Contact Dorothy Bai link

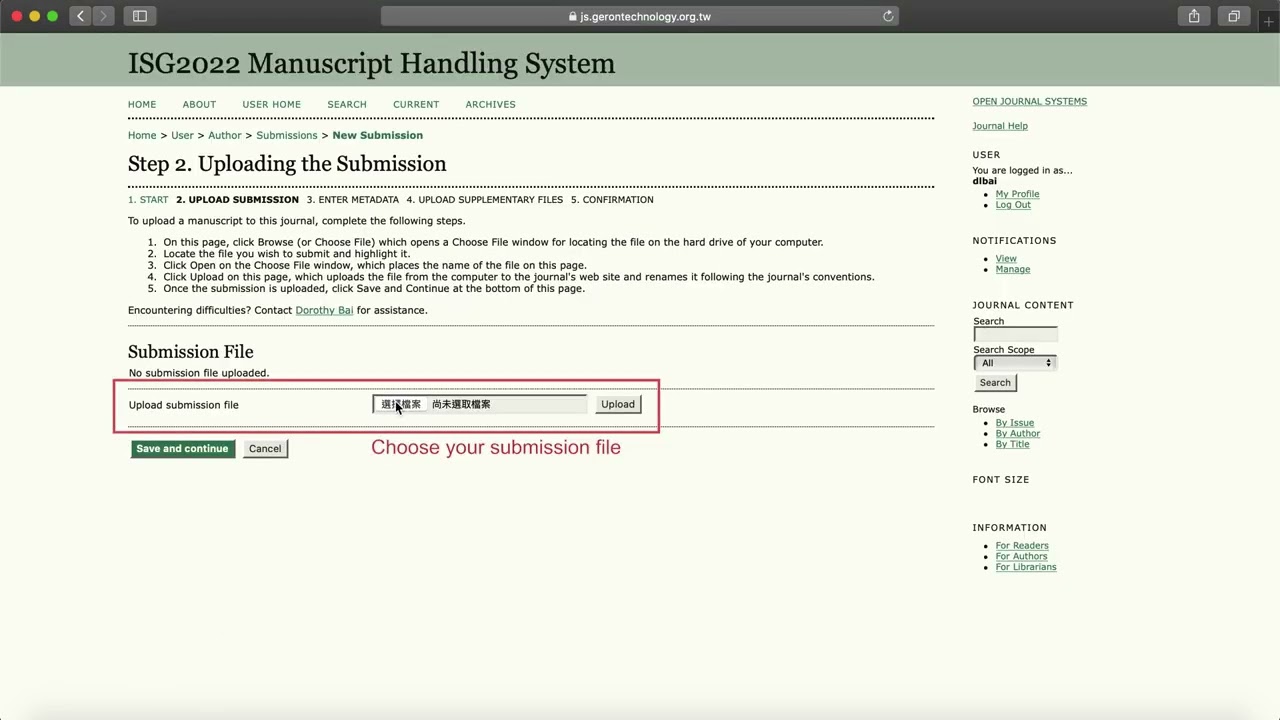coord(324,310)
